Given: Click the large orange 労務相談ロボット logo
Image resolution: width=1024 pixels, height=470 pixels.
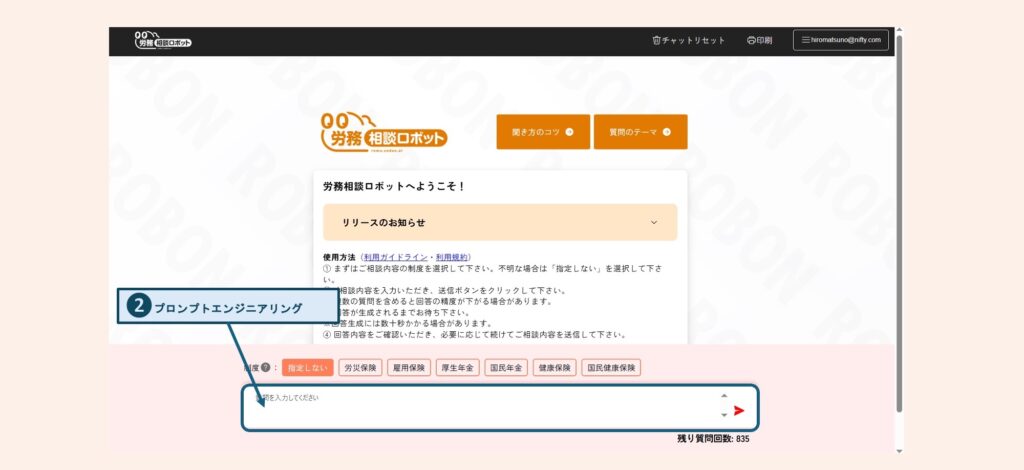Looking at the screenshot, I should [x=384, y=132].
